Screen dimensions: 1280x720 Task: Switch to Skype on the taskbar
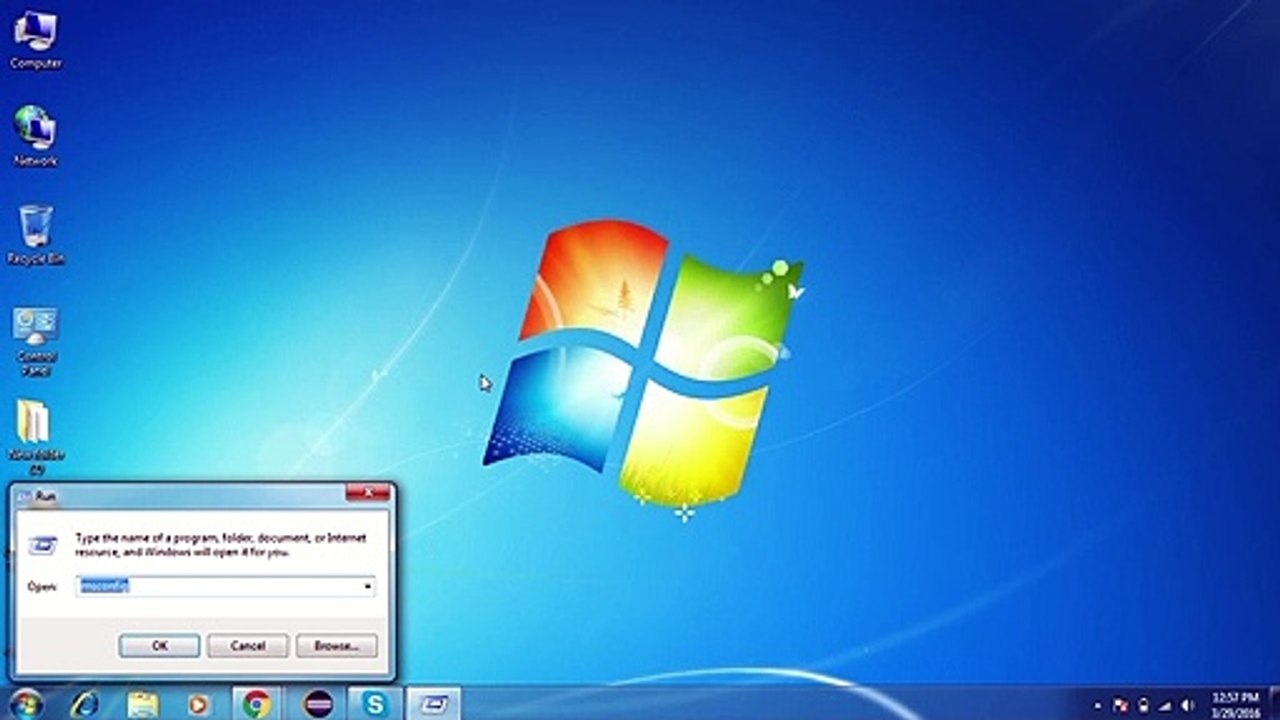pos(375,704)
